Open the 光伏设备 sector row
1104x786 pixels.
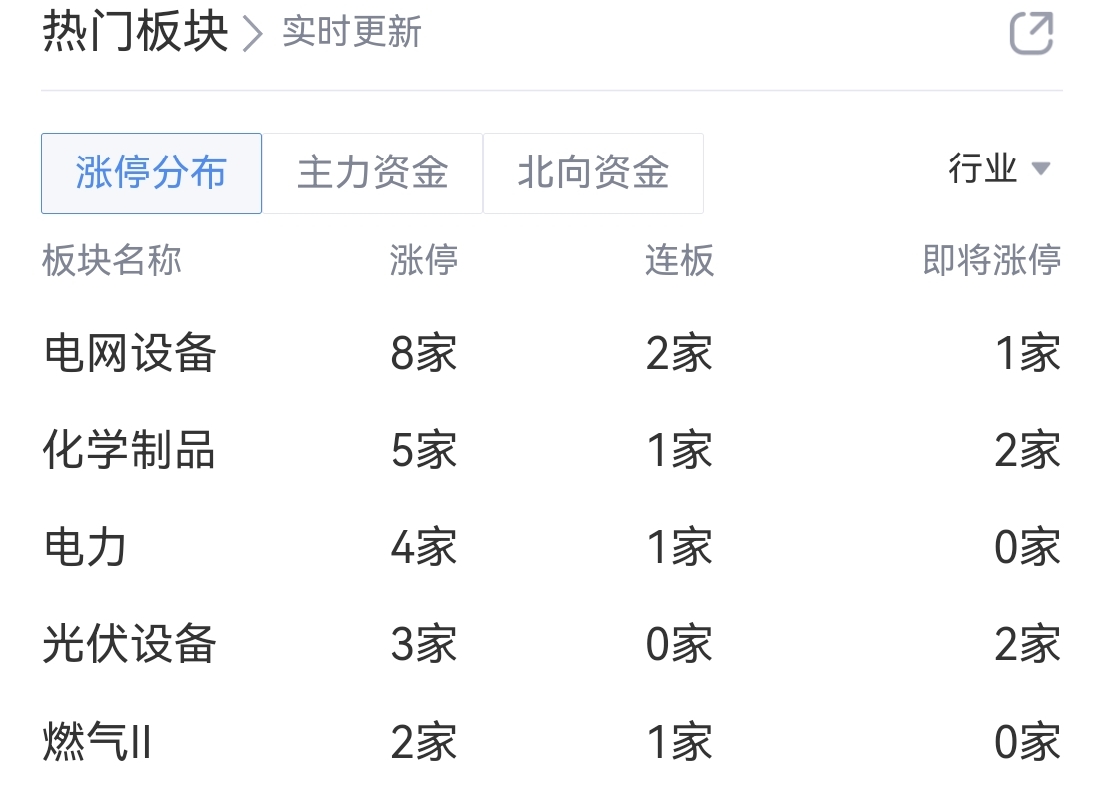click(552, 644)
